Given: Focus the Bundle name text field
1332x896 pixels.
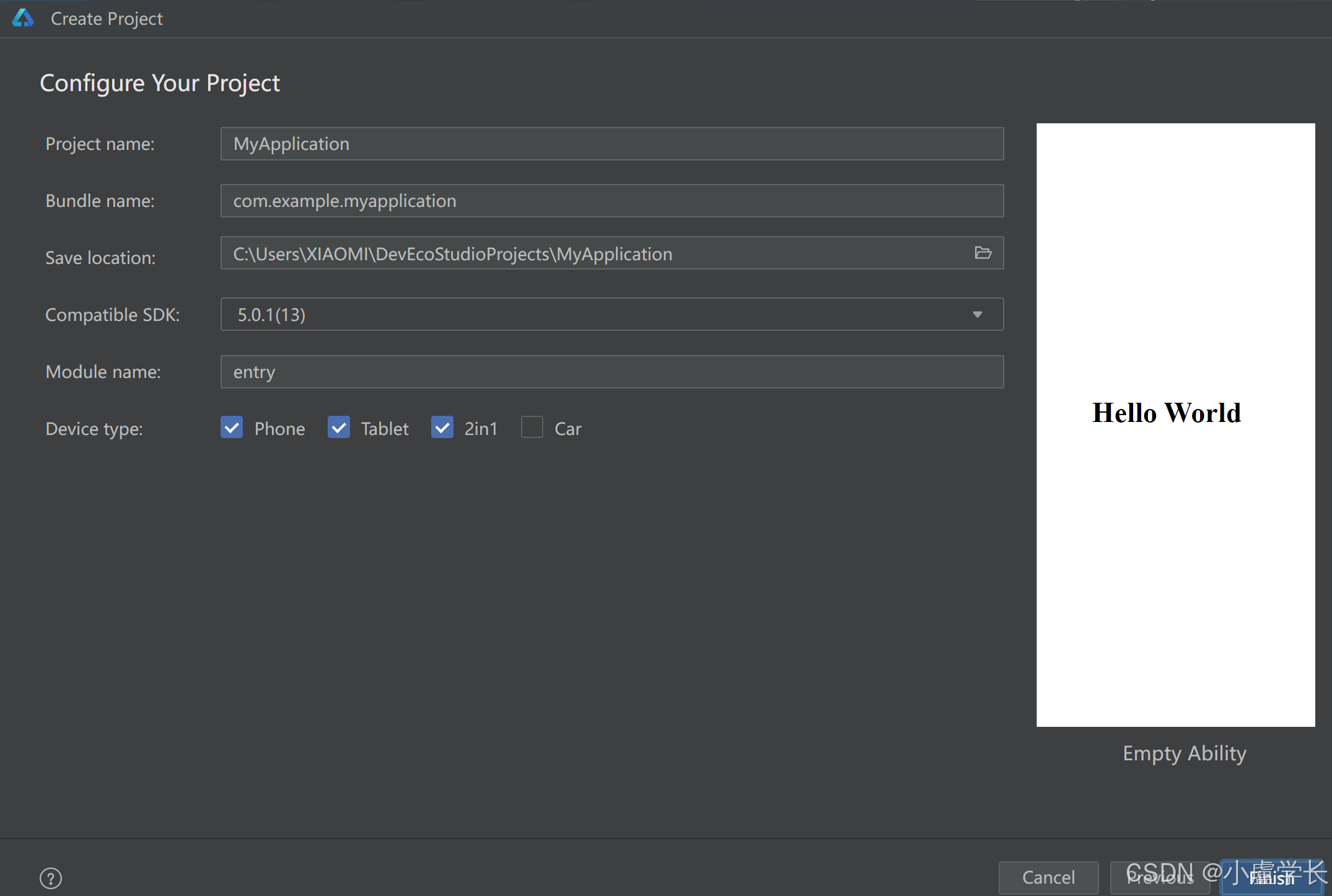Looking at the screenshot, I should (x=611, y=201).
